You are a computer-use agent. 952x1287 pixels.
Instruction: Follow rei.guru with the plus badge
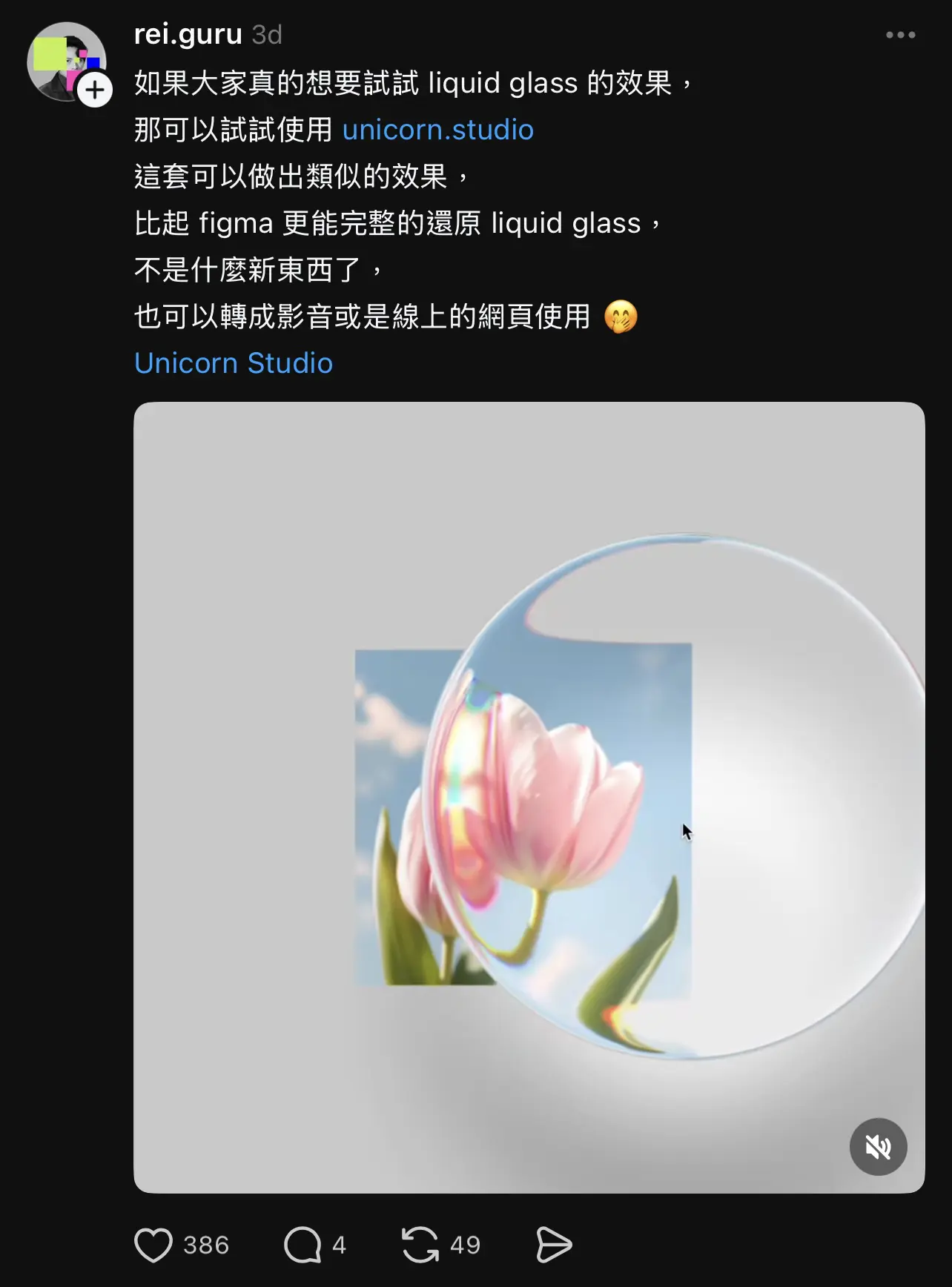[95, 90]
